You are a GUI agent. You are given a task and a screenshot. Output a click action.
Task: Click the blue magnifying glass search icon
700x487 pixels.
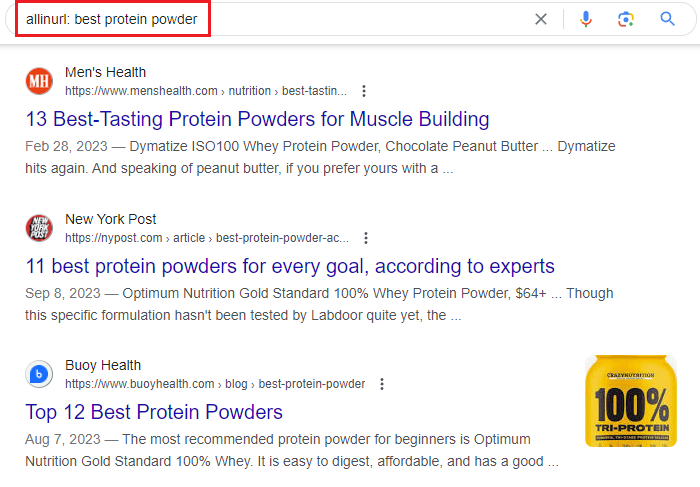[667, 19]
